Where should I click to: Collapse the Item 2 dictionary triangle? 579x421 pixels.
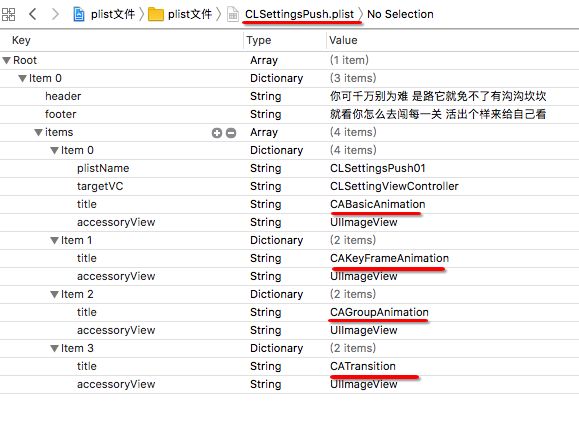tap(55, 294)
